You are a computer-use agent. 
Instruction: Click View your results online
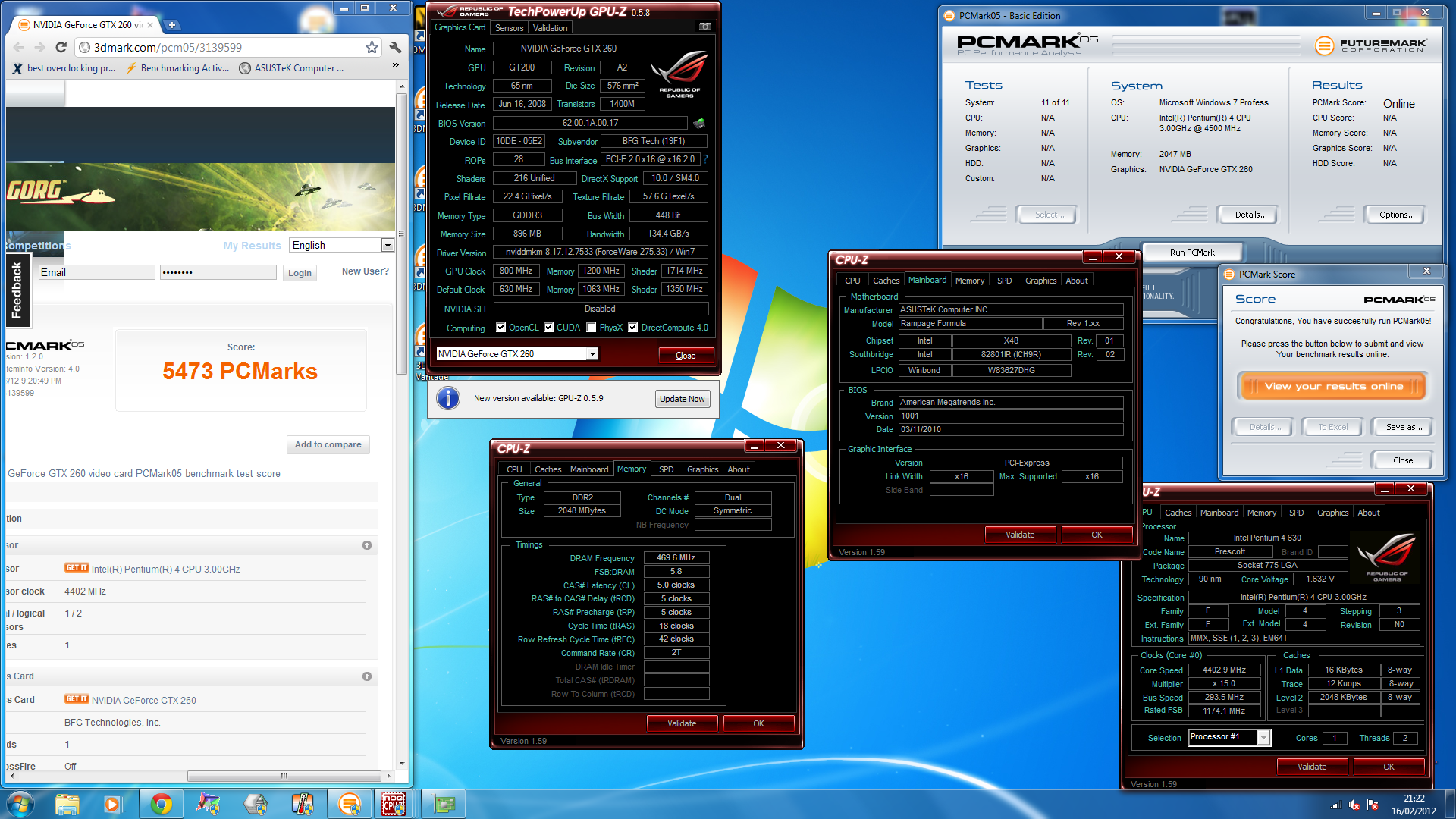click(1333, 387)
